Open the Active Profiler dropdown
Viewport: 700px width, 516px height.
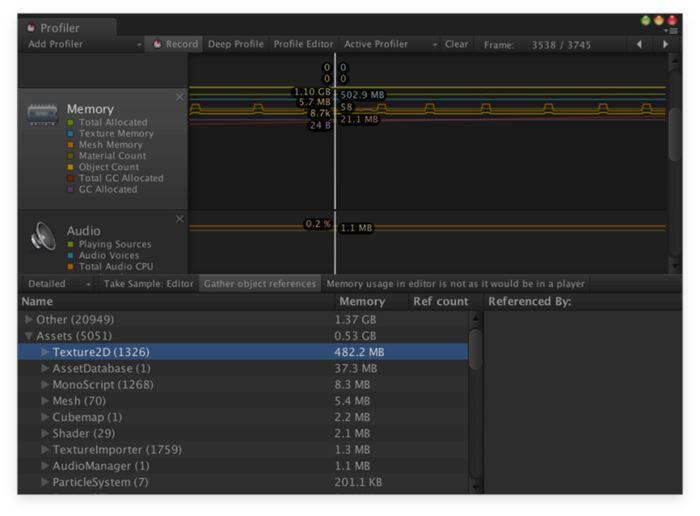390,44
